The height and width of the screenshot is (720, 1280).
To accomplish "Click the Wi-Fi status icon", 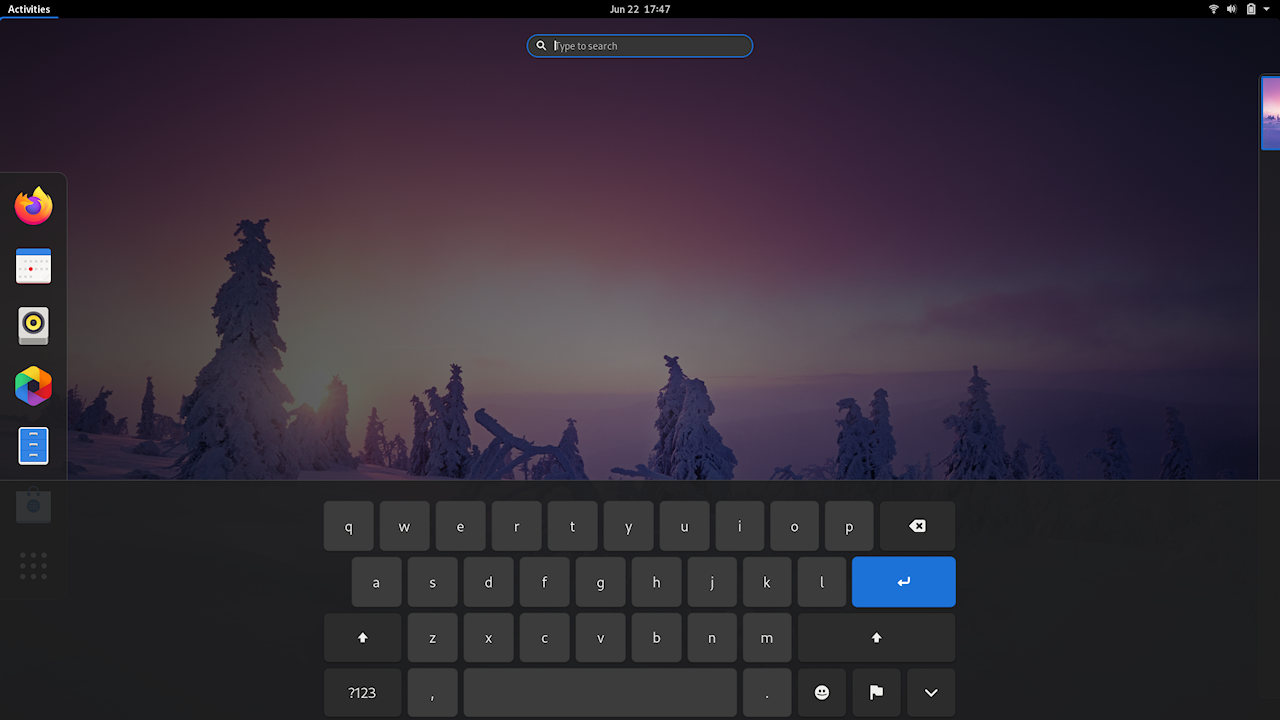I will coord(1214,9).
